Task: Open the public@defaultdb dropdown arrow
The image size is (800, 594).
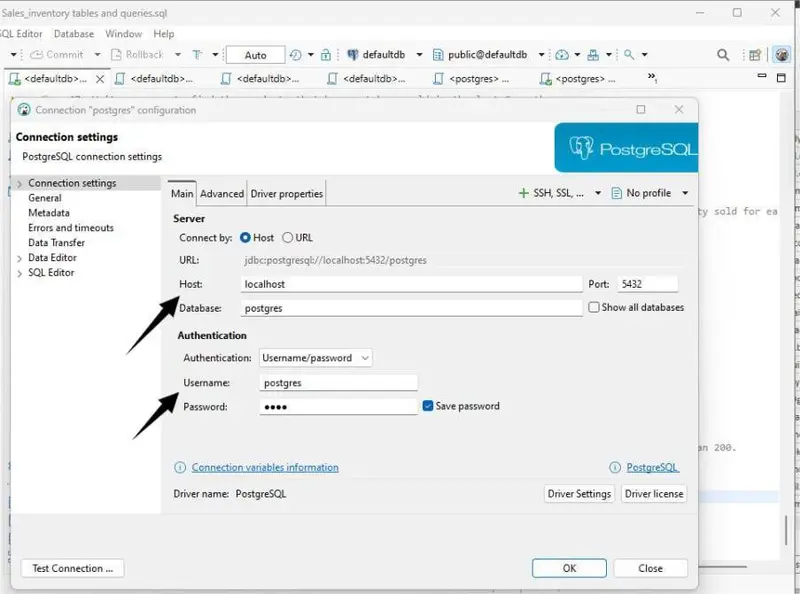Action: coord(541,55)
